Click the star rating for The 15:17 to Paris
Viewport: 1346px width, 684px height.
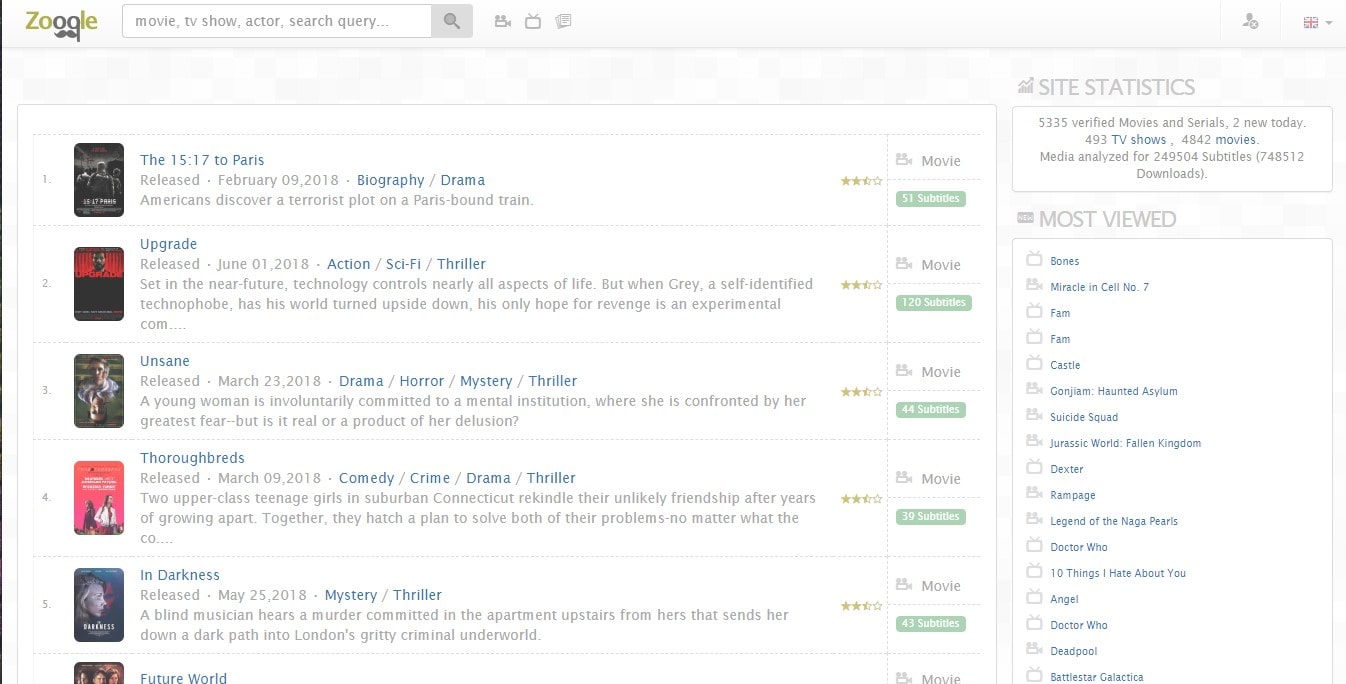tap(861, 181)
